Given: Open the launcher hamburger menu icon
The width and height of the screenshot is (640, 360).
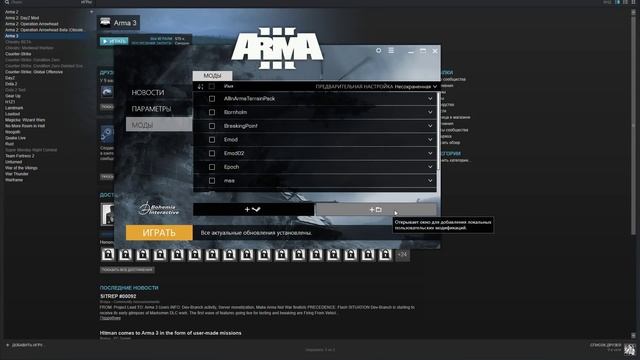Looking at the screenshot, I should coord(391,51).
